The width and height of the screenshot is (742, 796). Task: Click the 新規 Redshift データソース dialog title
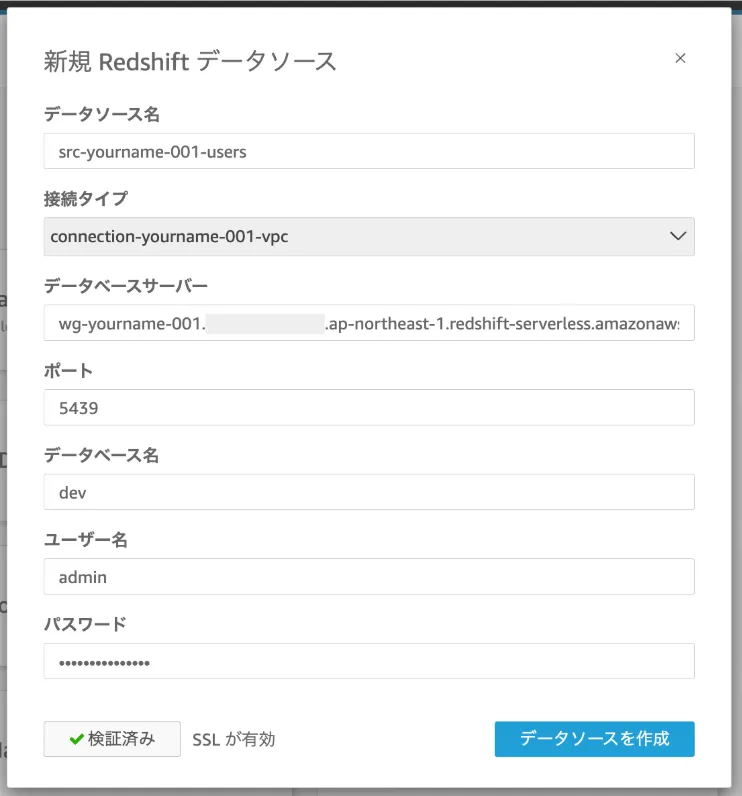point(190,61)
